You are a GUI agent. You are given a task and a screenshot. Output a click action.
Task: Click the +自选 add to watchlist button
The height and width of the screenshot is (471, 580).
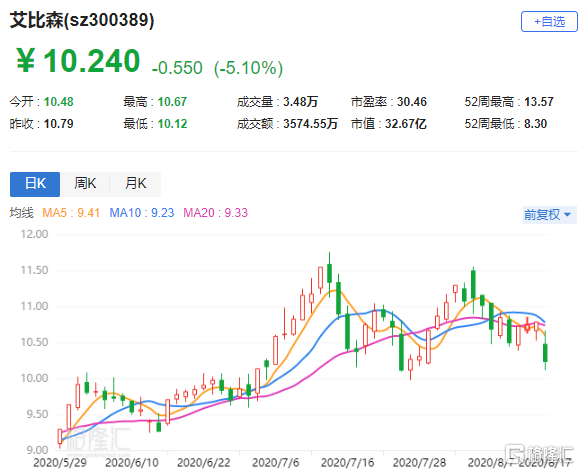[549, 22]
